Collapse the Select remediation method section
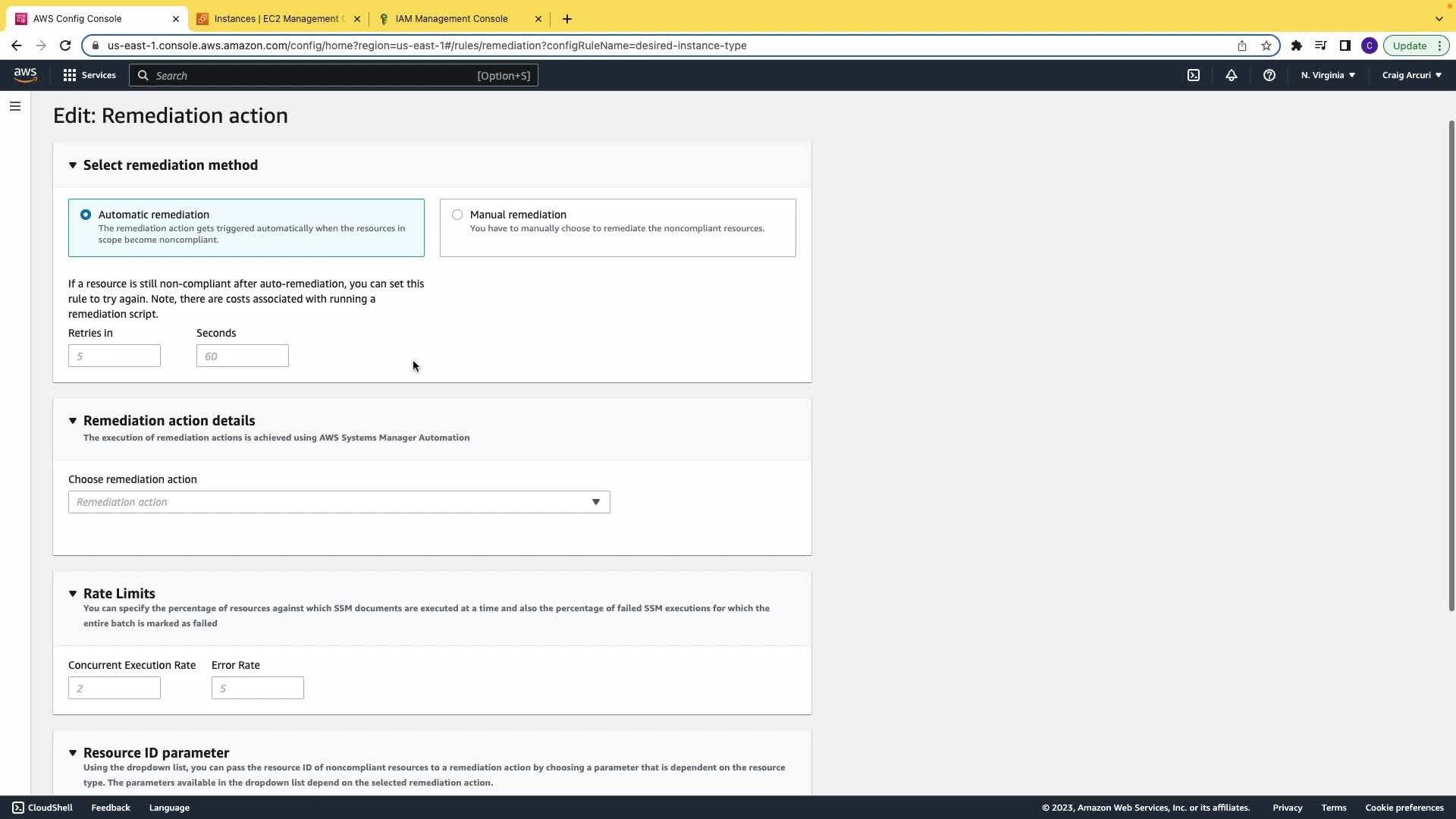 pos(73,165)
